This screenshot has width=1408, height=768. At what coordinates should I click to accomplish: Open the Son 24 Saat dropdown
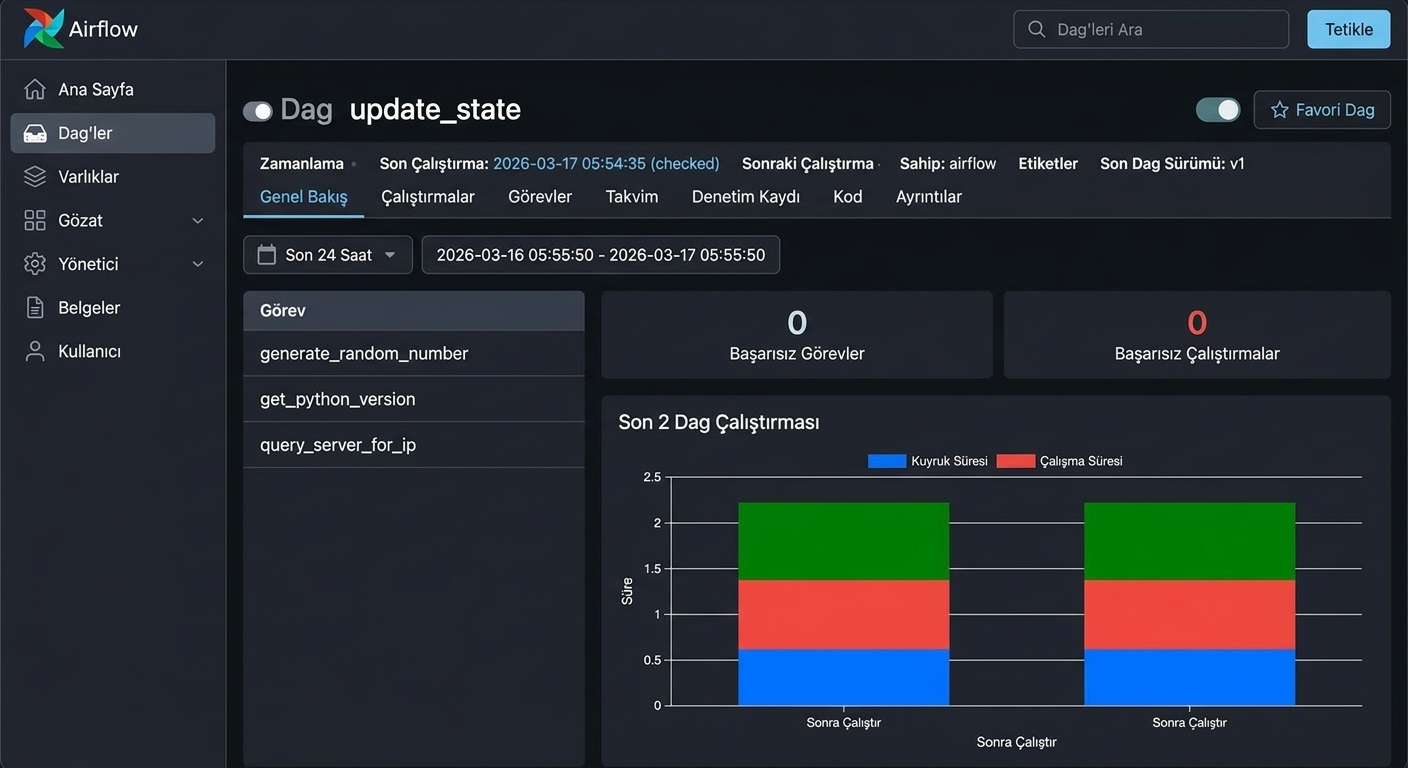[328, 255]
